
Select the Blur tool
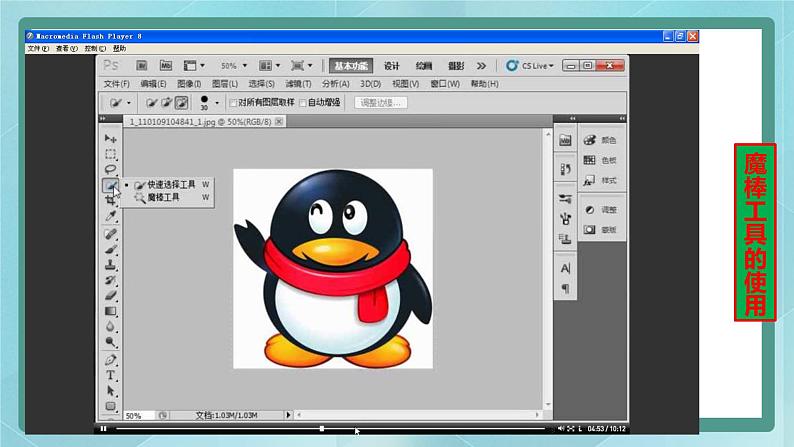pos(110,327)
